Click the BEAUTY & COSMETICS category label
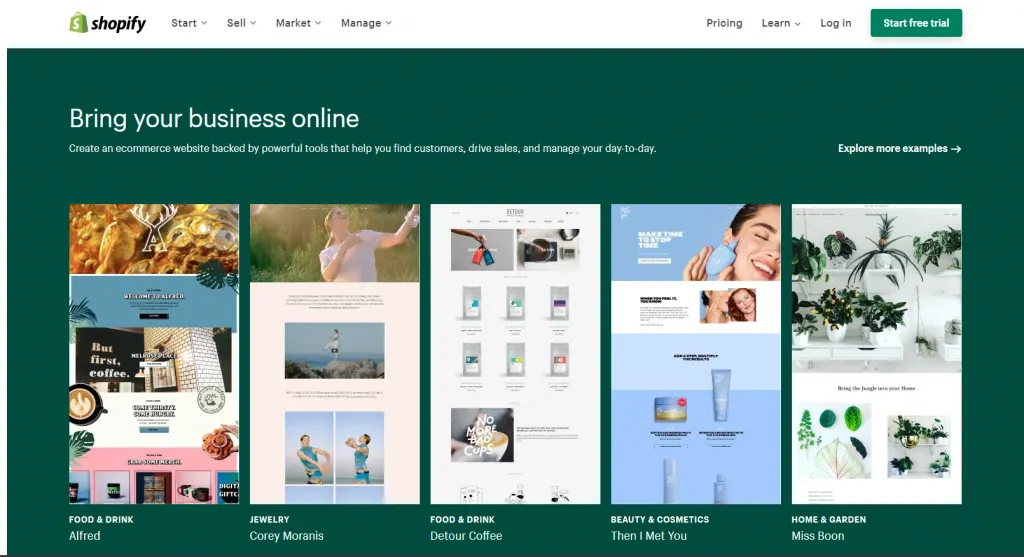Image resolution: width=1024 pixels, height=557 pixels. (660, 520)
